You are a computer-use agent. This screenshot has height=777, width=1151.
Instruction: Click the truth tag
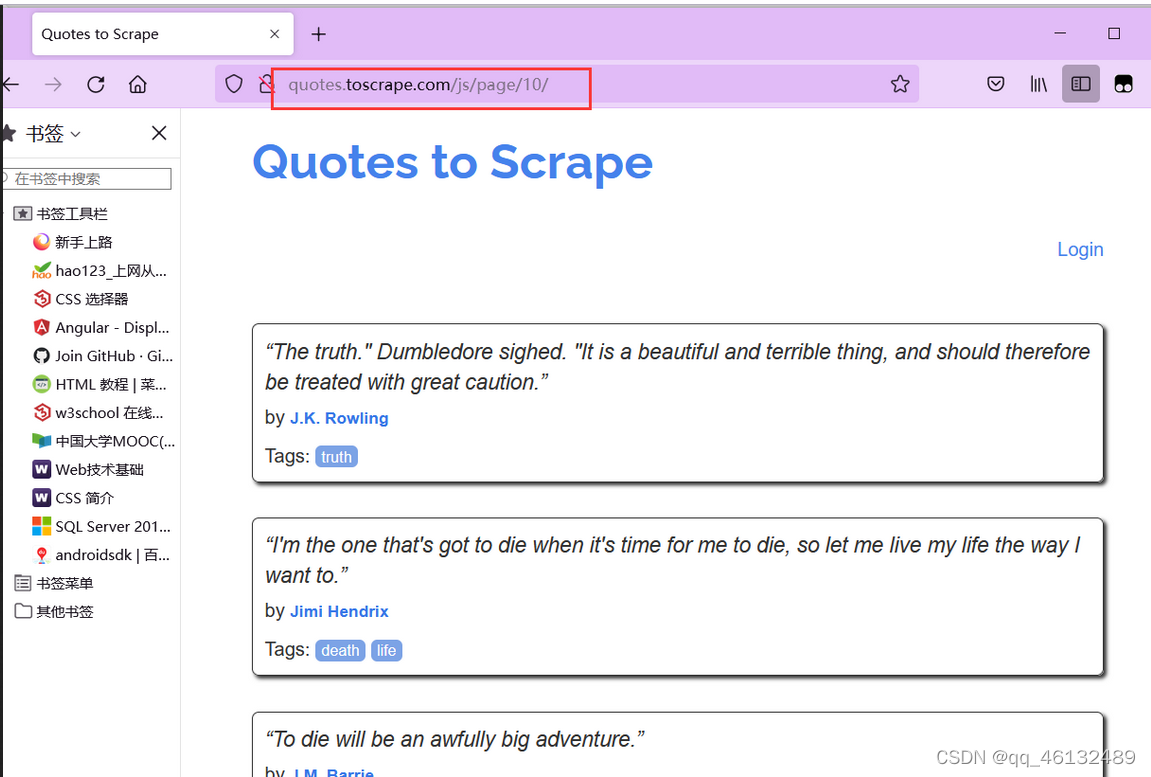[336, 457]
